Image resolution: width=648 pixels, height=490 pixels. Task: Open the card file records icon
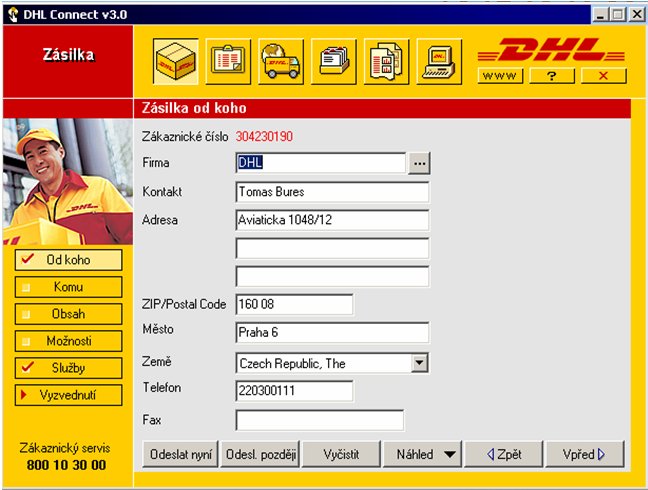(334, 62)
